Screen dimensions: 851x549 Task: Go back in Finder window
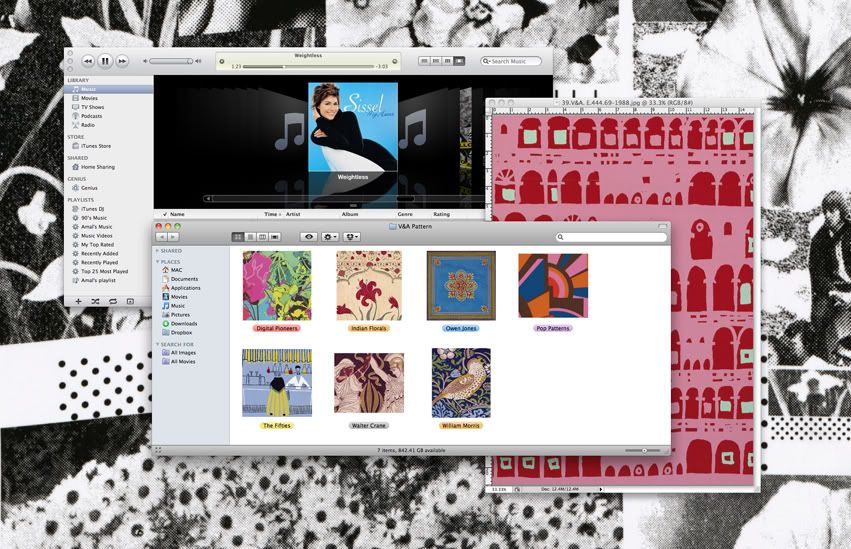click(x=162, y=237)
